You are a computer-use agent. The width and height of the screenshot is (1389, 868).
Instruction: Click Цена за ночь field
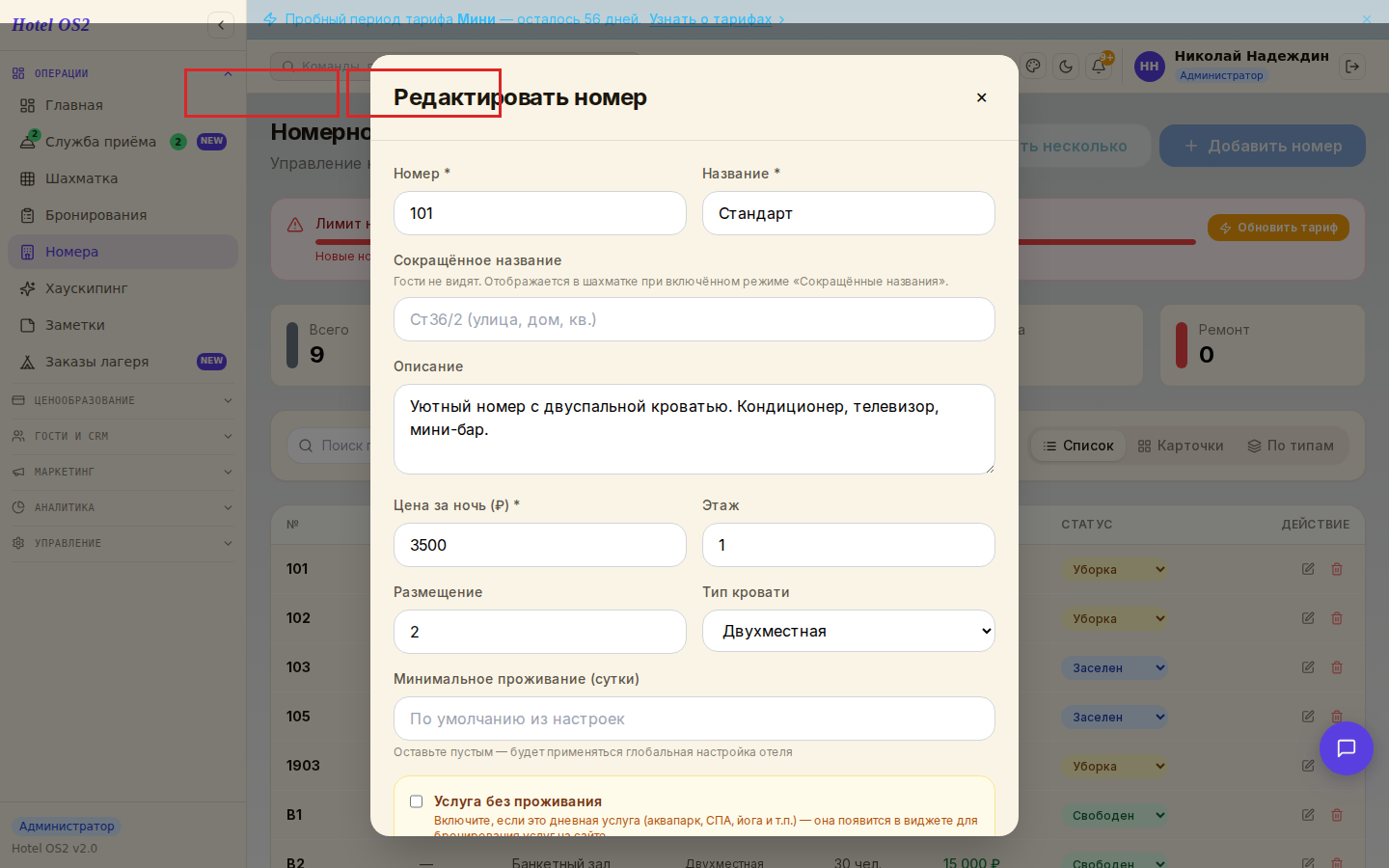(x=540, y=545)
